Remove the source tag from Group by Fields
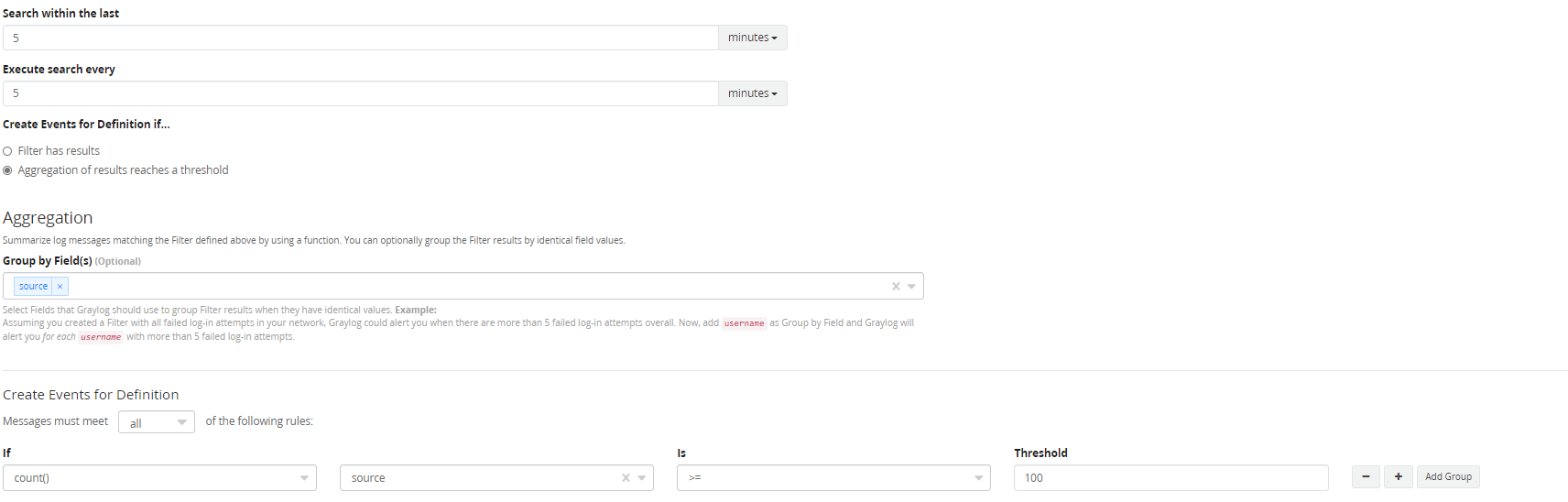The width and height of the screenshot is (1568, 502). tap(60, 287)
